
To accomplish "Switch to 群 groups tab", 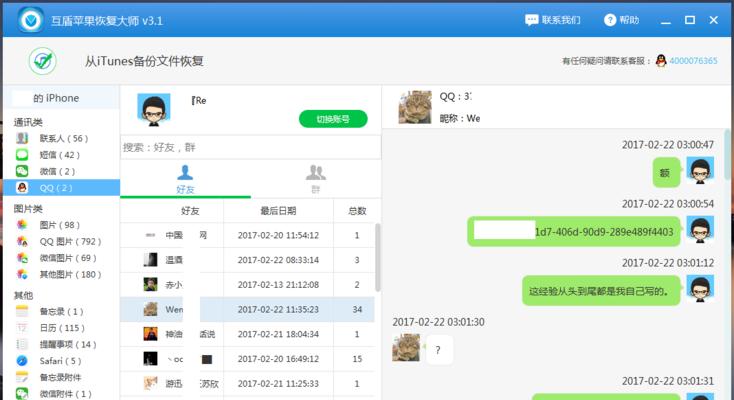I will (x=316, y=179).
